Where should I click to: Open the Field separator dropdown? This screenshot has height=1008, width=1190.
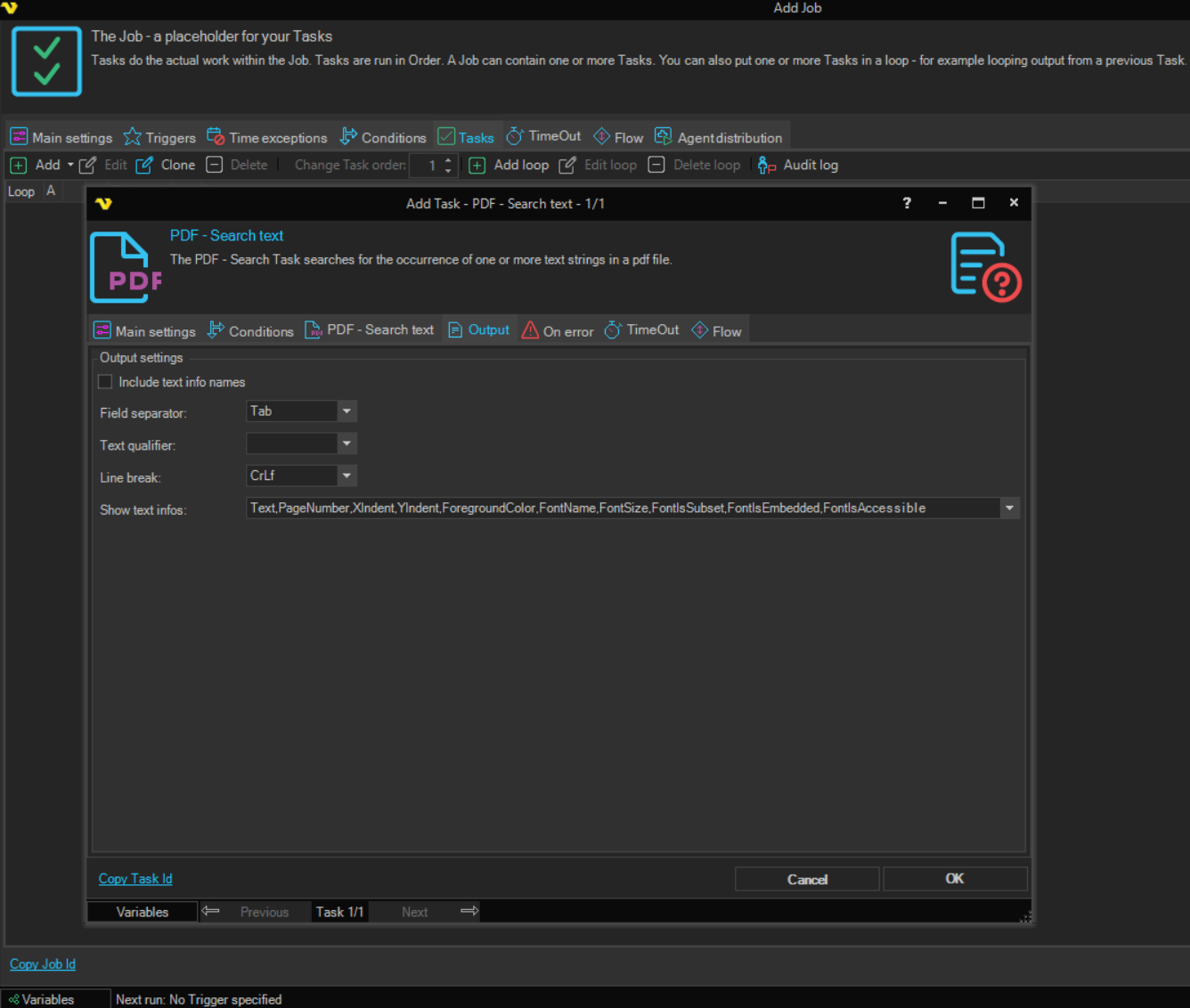(346, 411)
